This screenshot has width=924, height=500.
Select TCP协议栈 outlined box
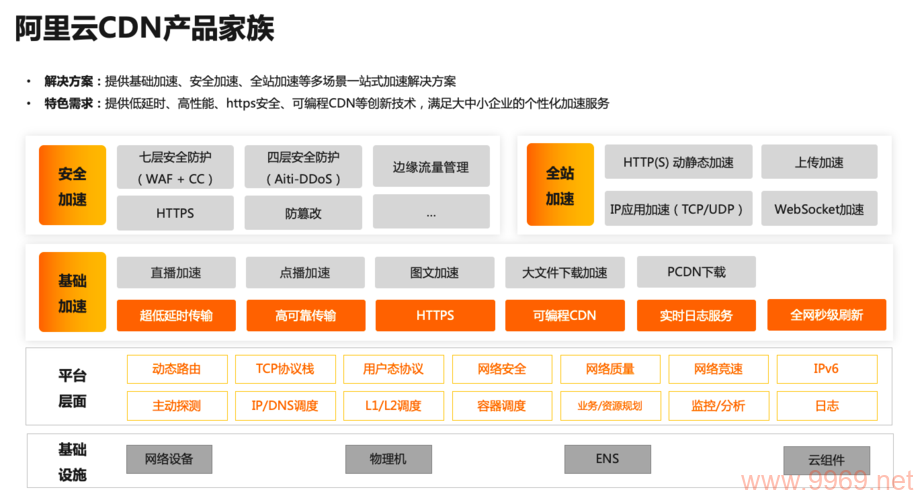(285, 369)
